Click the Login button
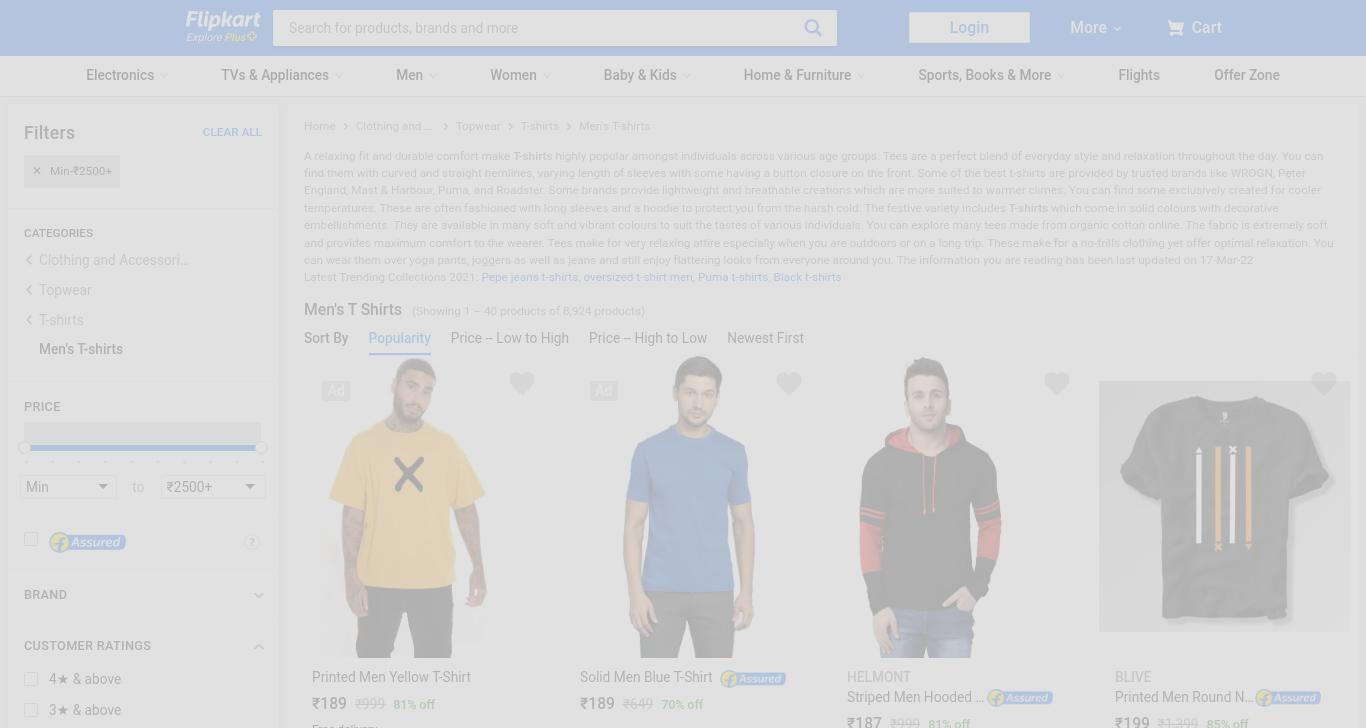This screenshot has height=728, width=1366. 969,28
